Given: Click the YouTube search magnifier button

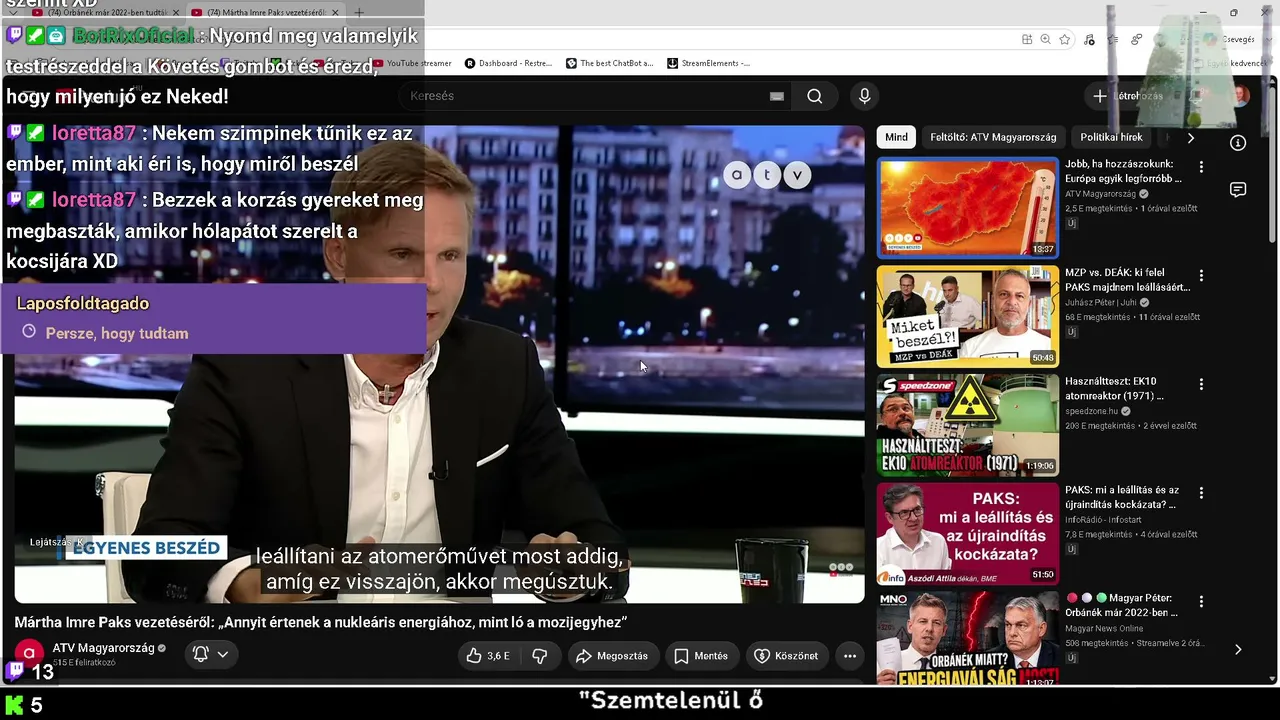Looking at the screenshot, I should pyautogui.click(x=815, y=96).
